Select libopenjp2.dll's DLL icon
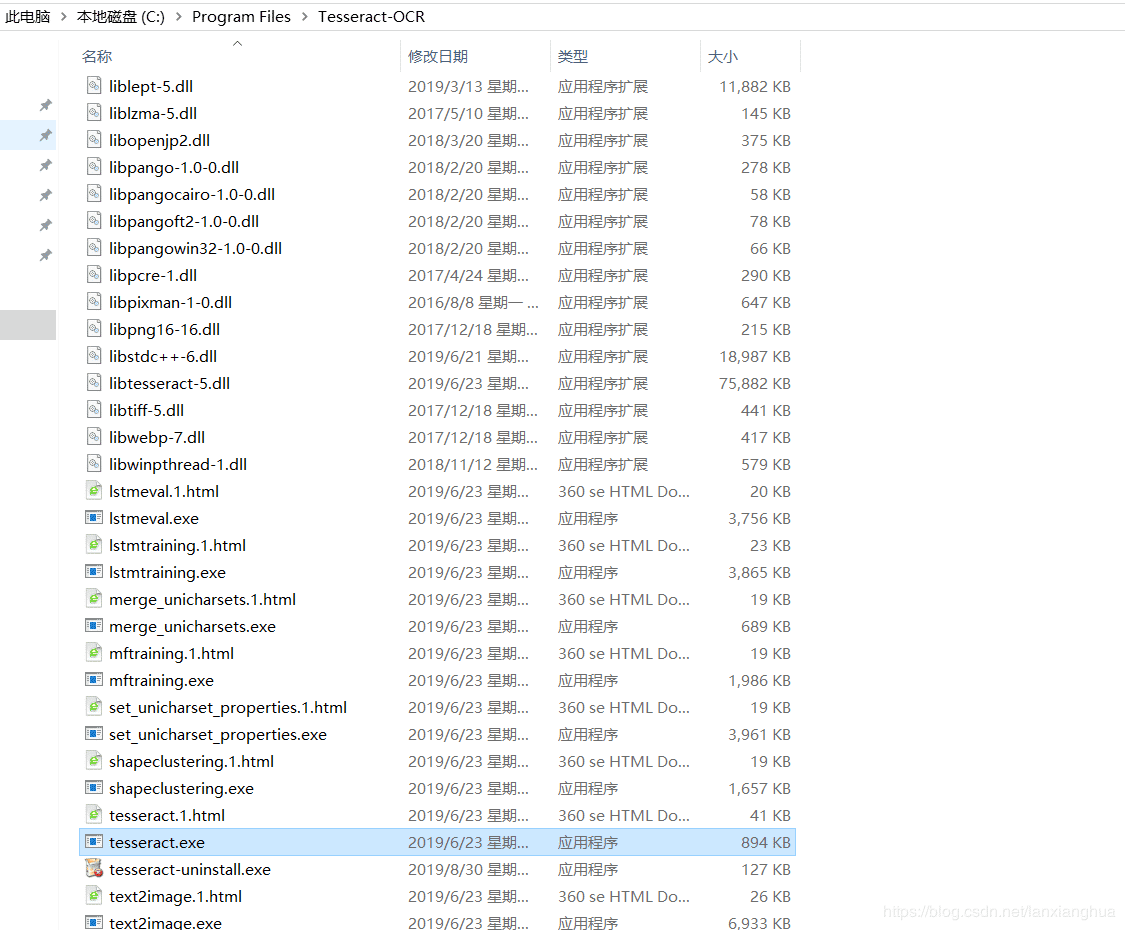This screenshot has height=930, width=1125. click(x=94, y=140)
